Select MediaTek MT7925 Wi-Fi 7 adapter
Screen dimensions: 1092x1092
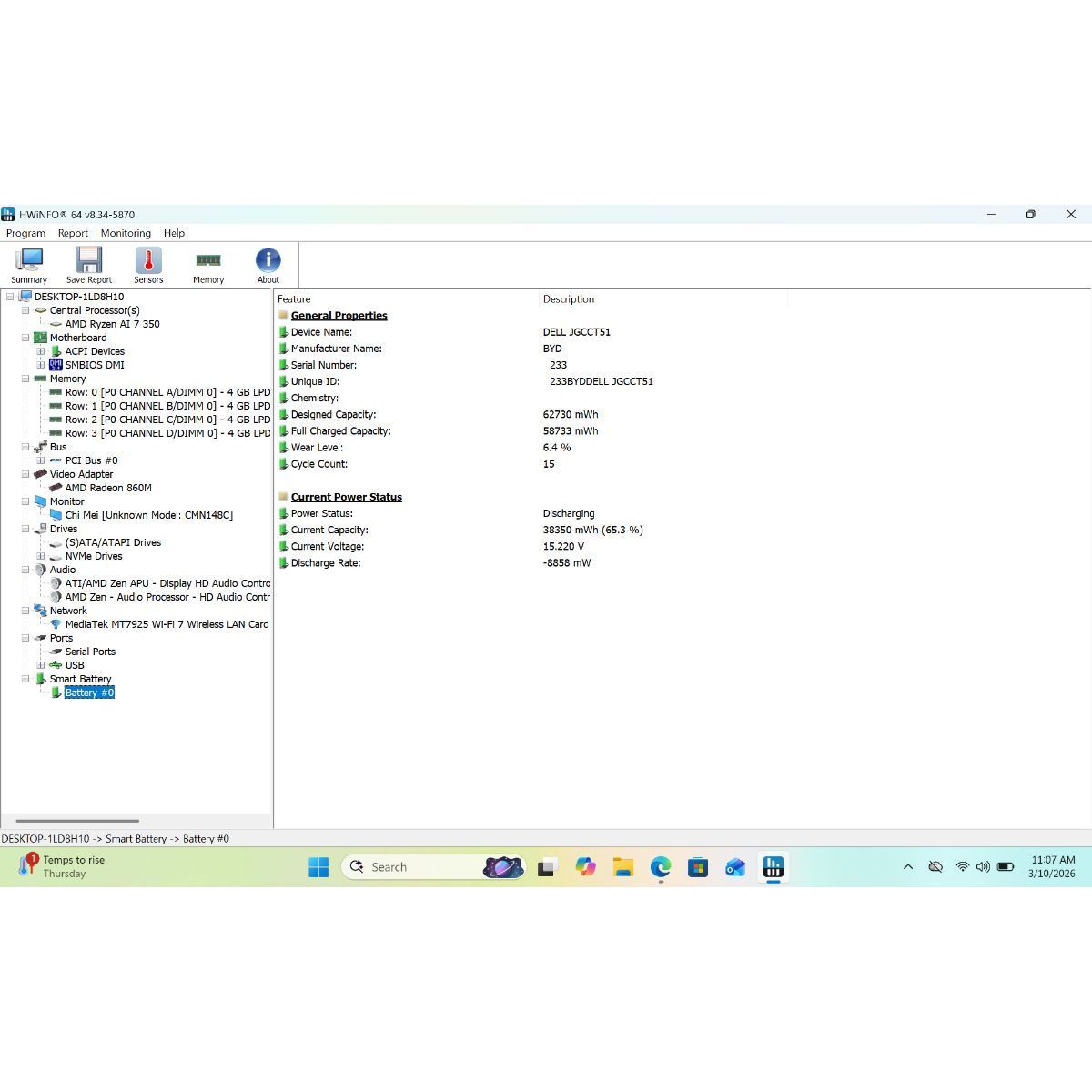click(167, 624)
